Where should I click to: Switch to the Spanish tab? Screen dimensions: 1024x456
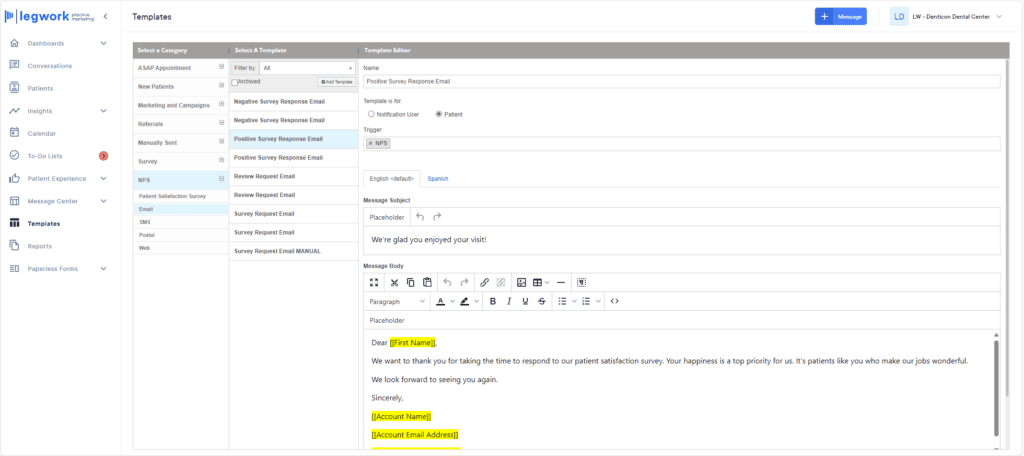point(438,179)
